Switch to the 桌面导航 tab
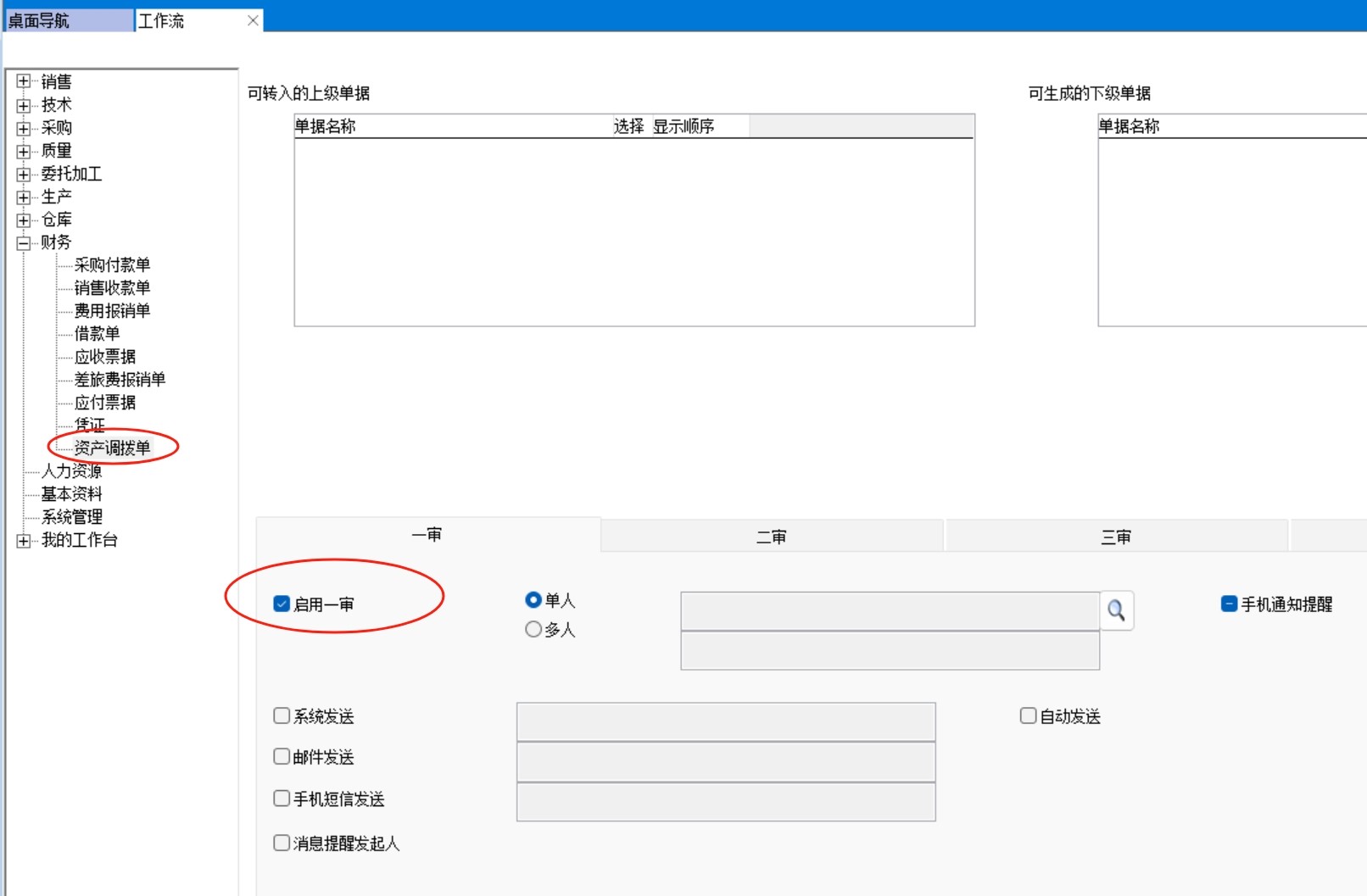 pos(68,20)
